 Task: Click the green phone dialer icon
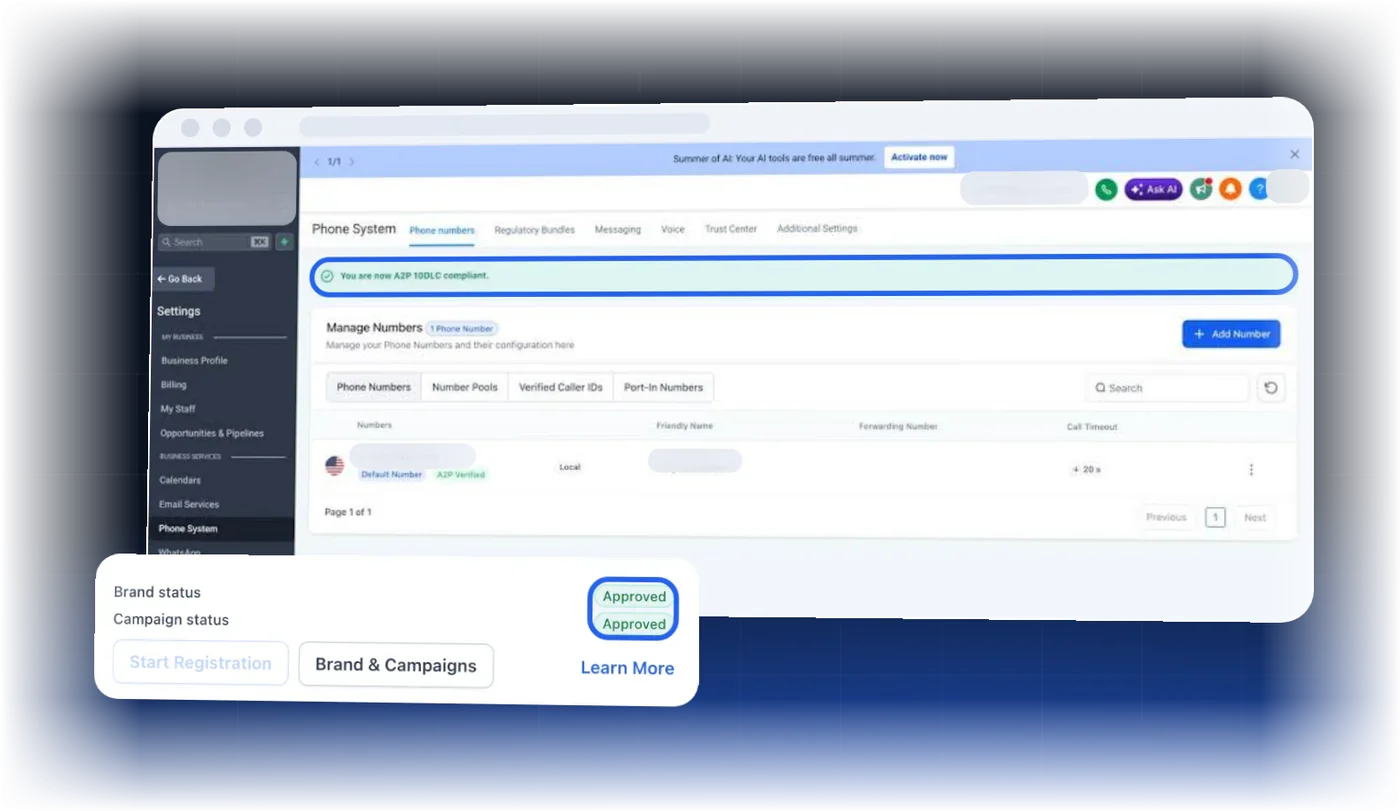pos(1106,189)
